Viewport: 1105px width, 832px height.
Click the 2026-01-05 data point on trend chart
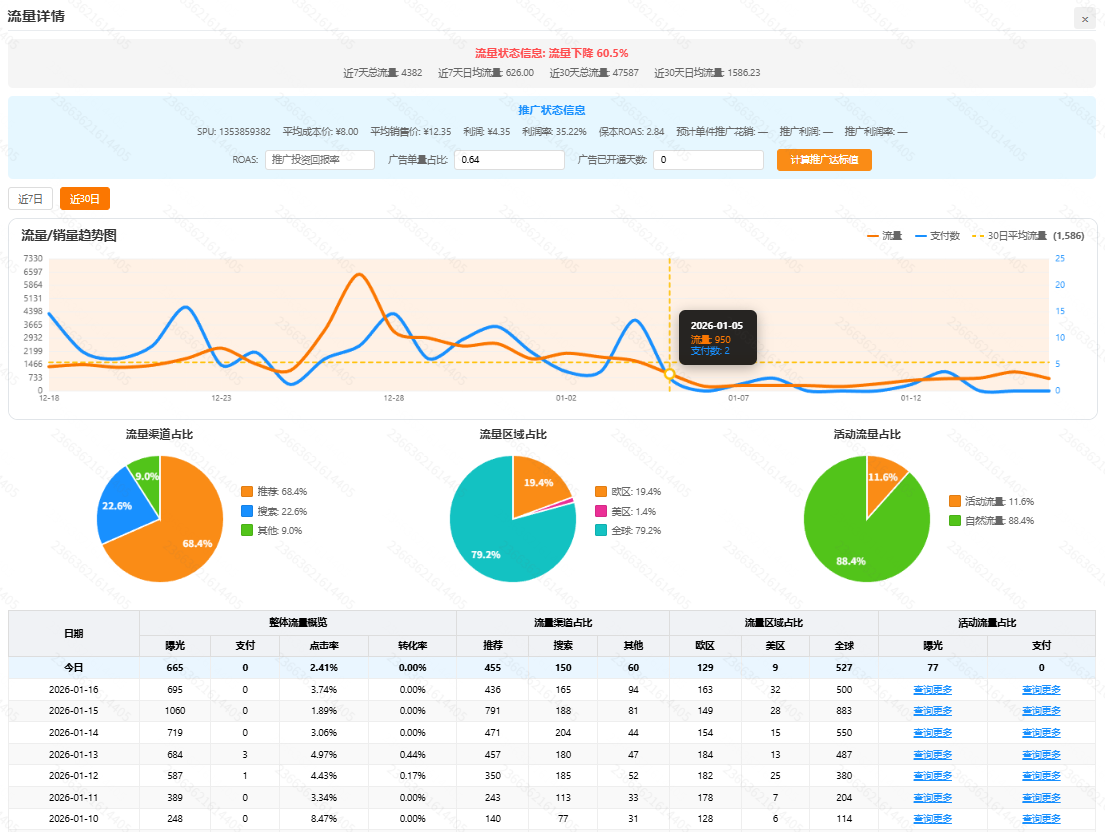[x=670, y=373]
